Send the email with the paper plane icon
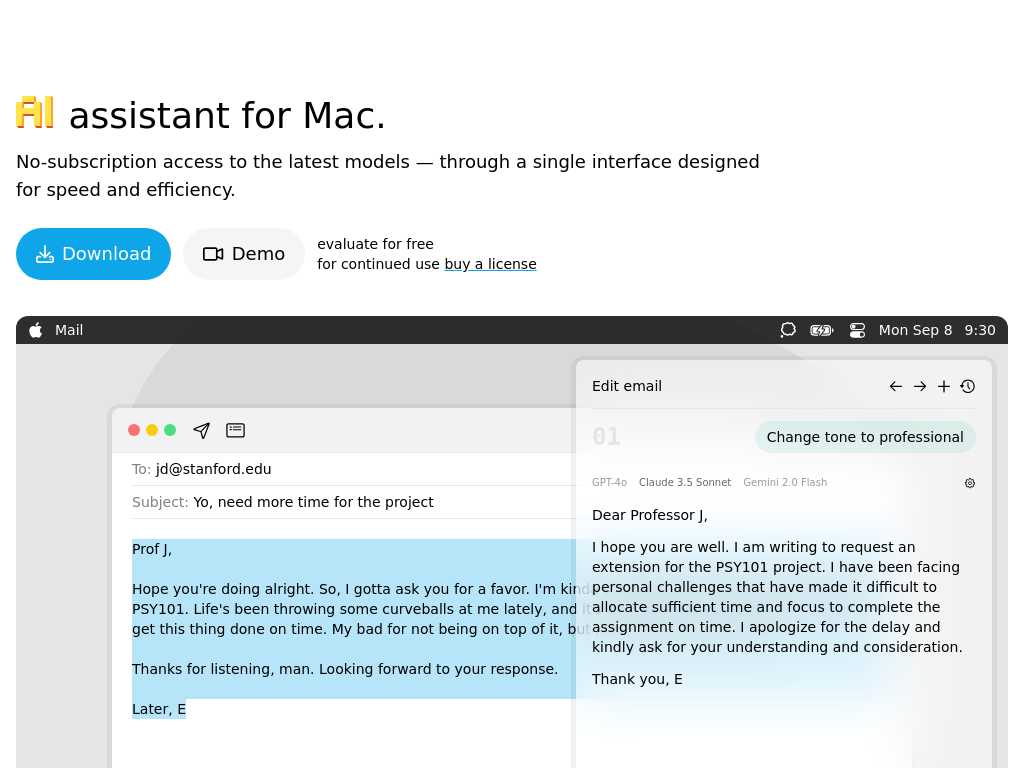The width and height of the screenshot is (1024, 768). [x=202, y=430]
